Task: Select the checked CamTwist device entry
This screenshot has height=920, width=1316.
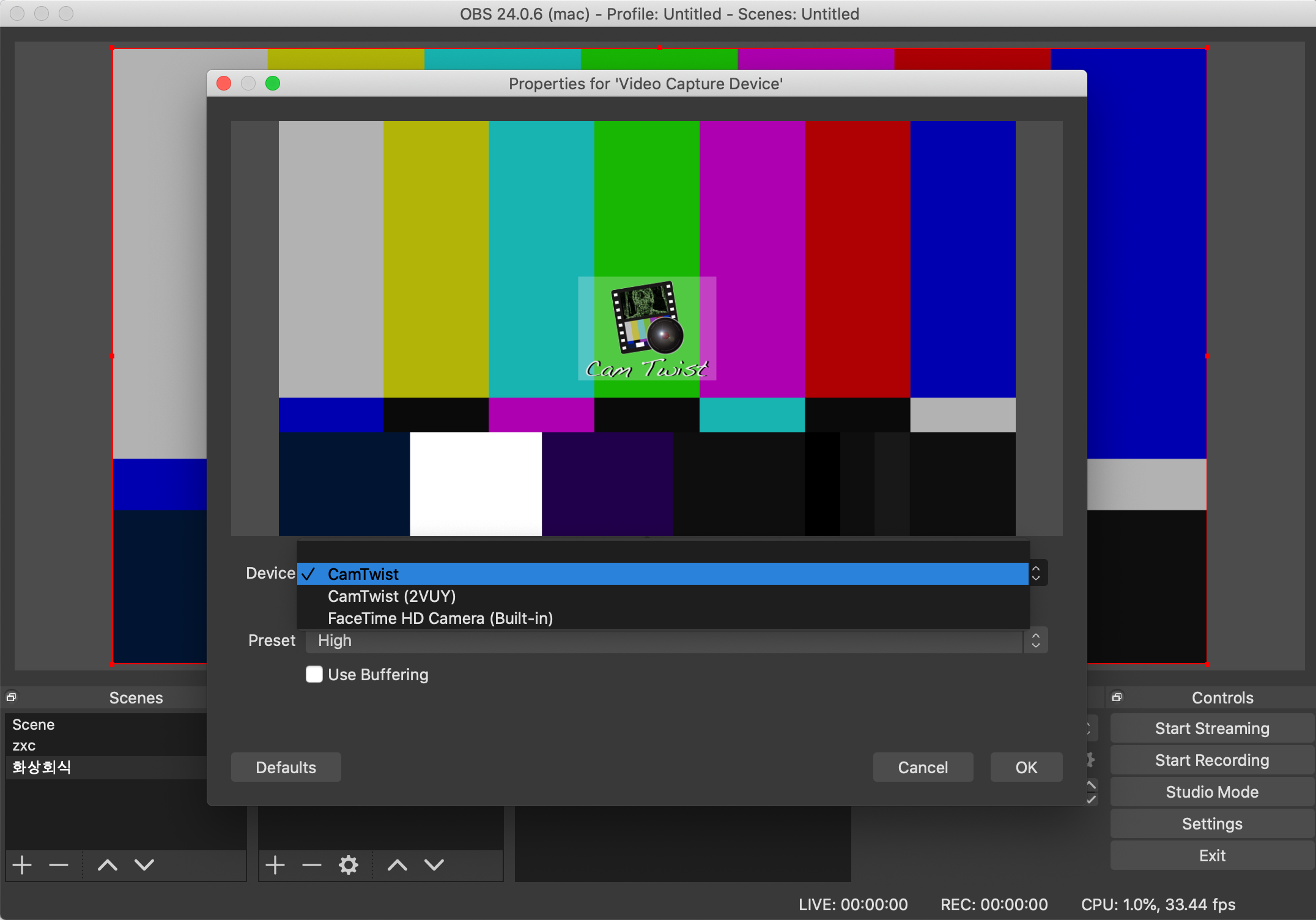Action: tap(363, 574)
